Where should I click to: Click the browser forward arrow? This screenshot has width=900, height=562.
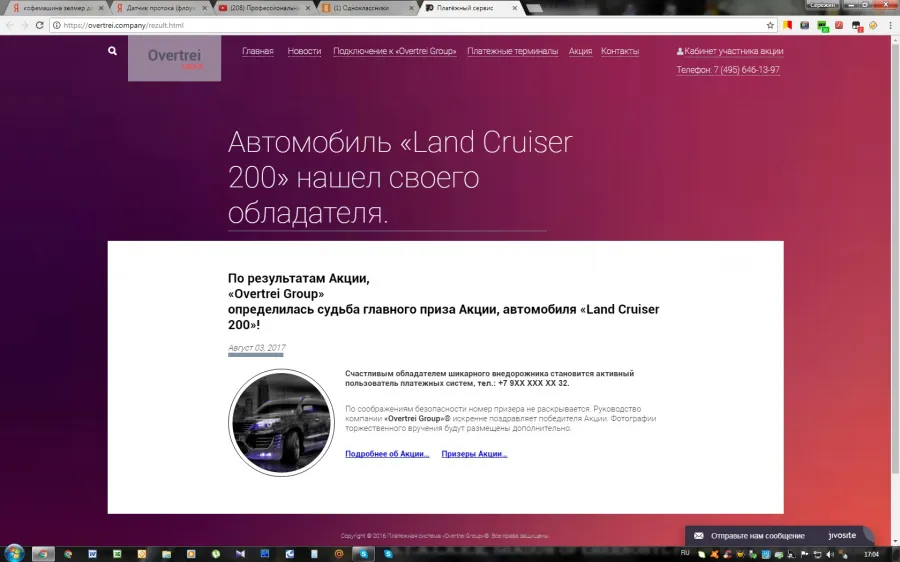point(24,25)
